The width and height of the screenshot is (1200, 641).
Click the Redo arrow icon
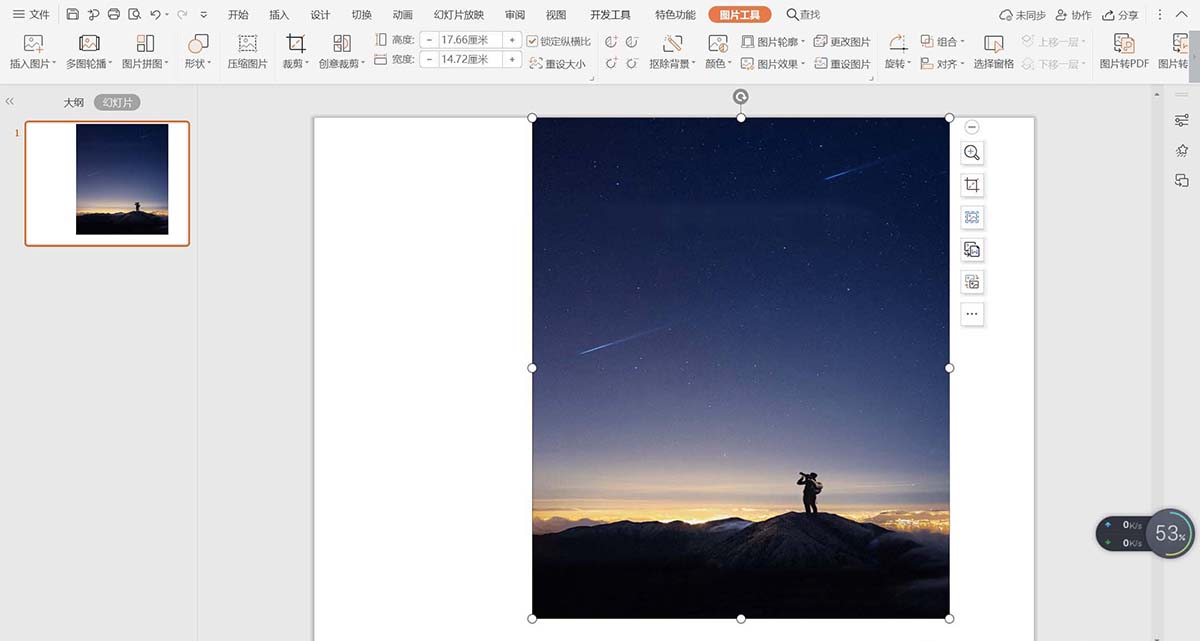182,15
